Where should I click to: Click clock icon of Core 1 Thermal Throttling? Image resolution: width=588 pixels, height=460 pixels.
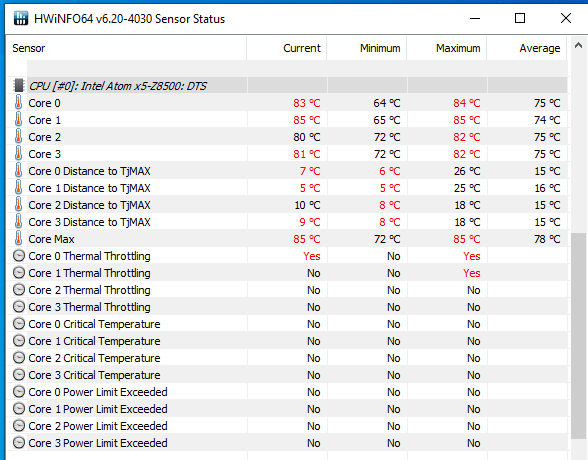pos(19,273)
